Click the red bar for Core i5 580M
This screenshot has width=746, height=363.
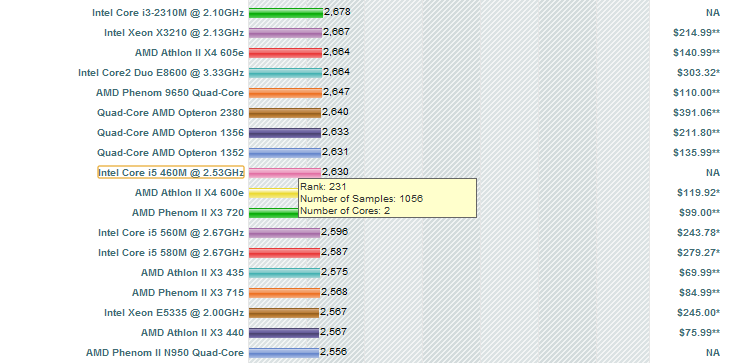point(285,253)
